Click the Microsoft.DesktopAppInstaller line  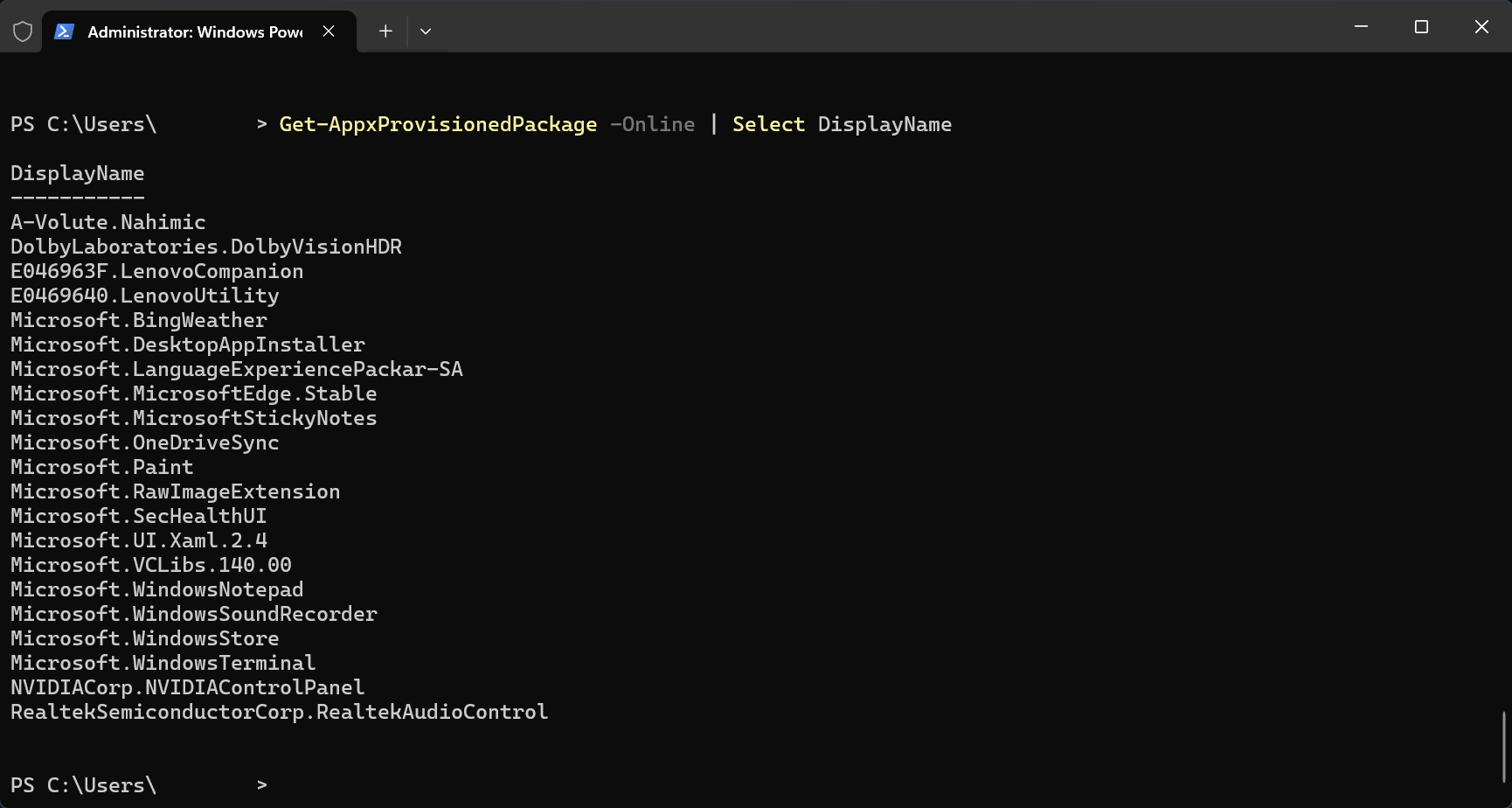coord(188,345)
